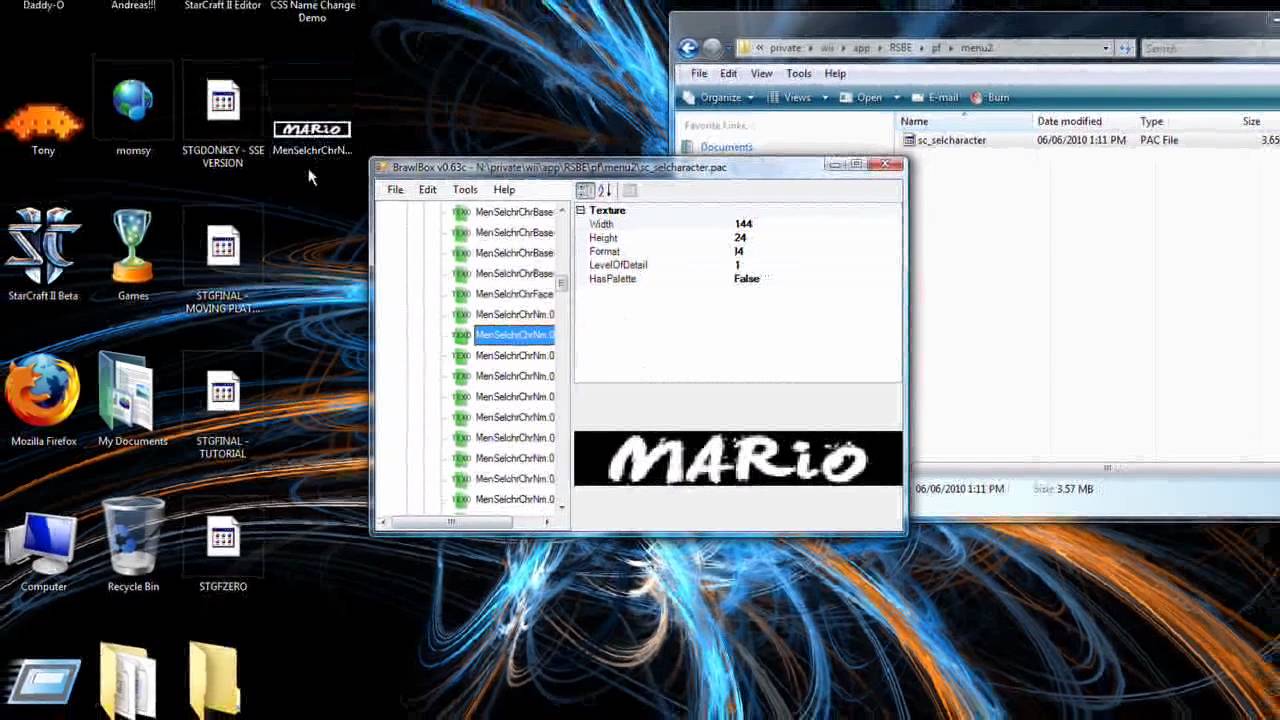The width and height of the screenshot is (1280, 720).
Task: Open the Organize dropdown in Explorer
Action: pyautogui.click(x=720, y=97)
